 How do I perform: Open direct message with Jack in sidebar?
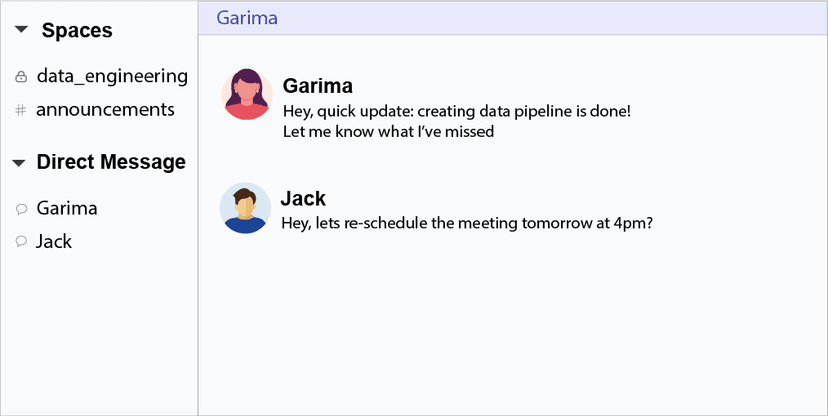coord(54,241)
